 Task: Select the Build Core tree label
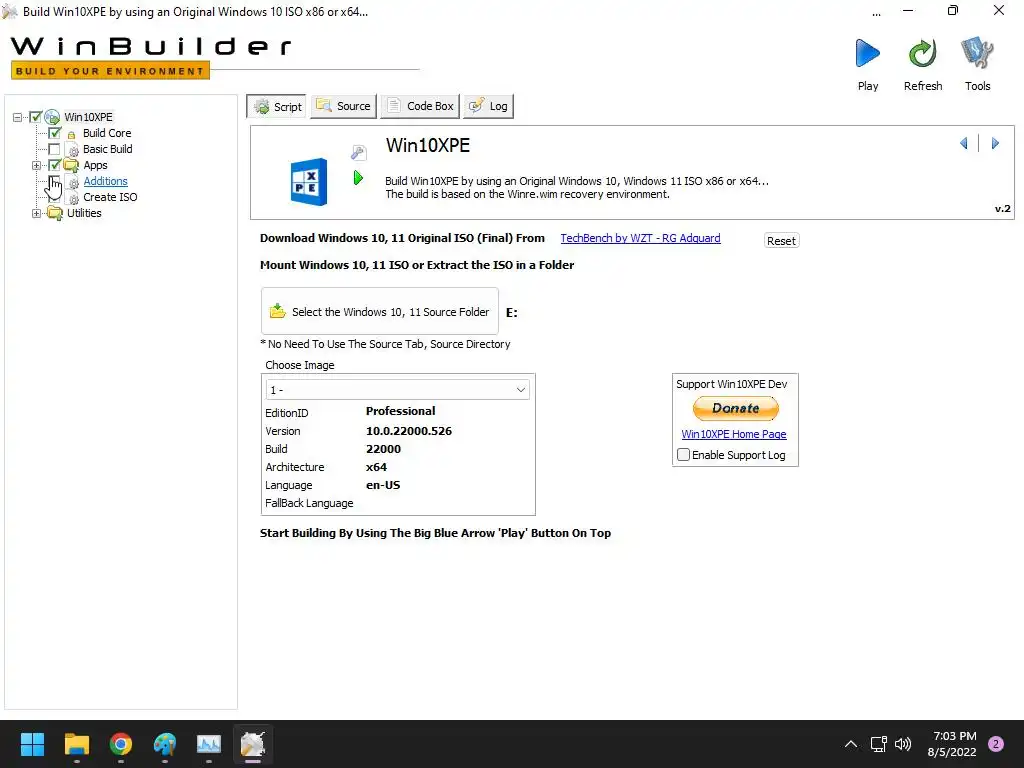click(106, 133)
